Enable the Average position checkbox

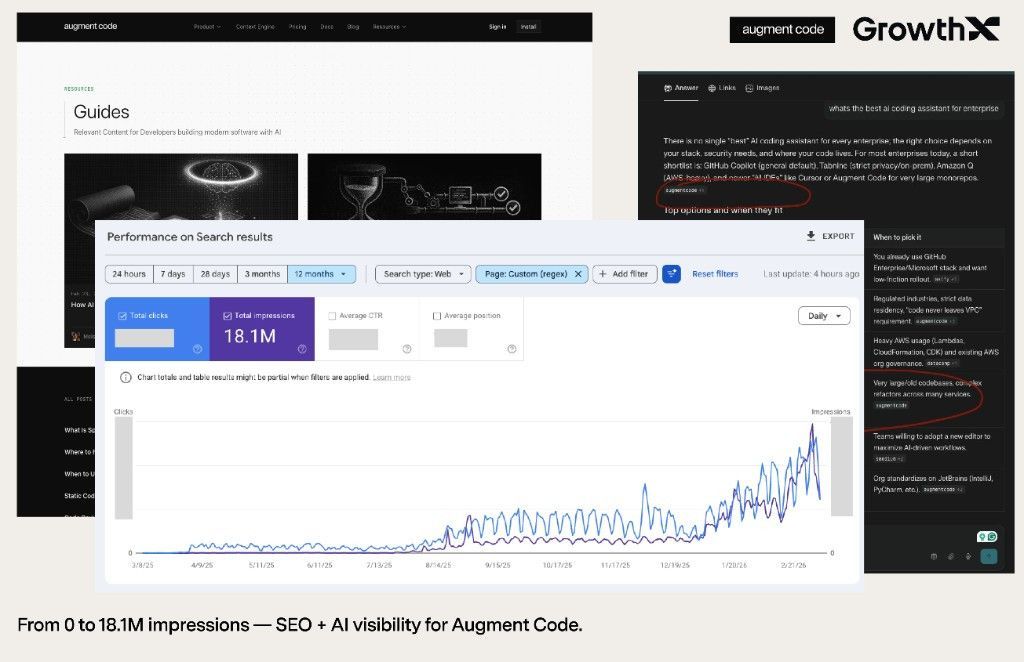click(437, 316)
